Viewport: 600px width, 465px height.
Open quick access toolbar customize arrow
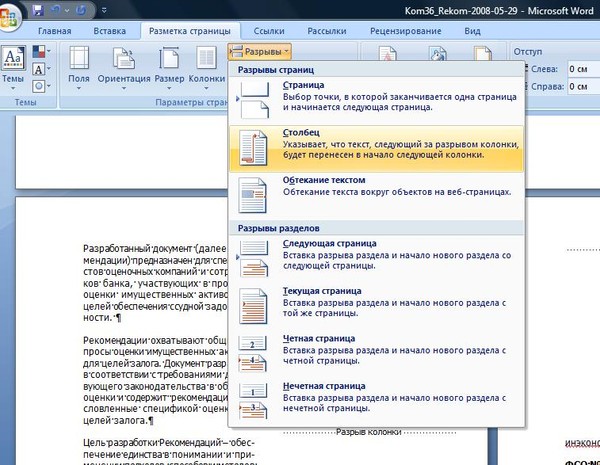point(104,11)
